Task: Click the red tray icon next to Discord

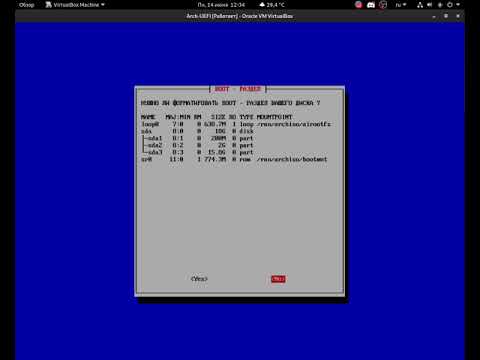Action: pos(359,5)
